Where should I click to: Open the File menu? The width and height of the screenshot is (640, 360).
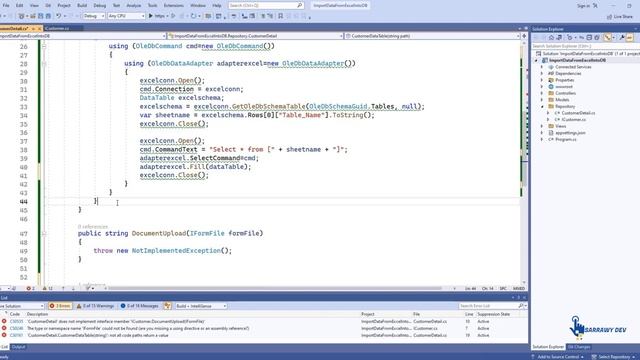[6, 5]
